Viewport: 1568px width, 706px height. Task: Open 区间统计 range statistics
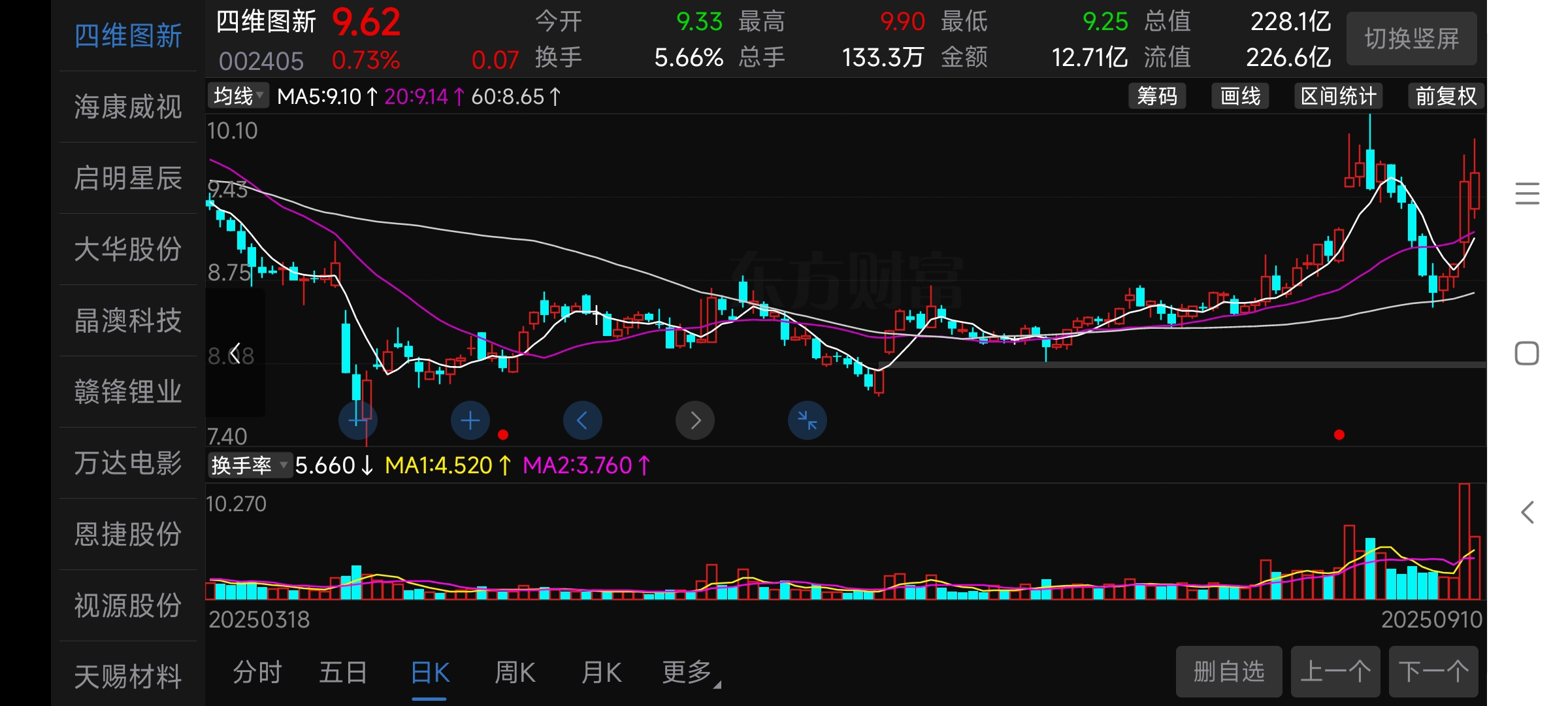(x=1339, y=96)
